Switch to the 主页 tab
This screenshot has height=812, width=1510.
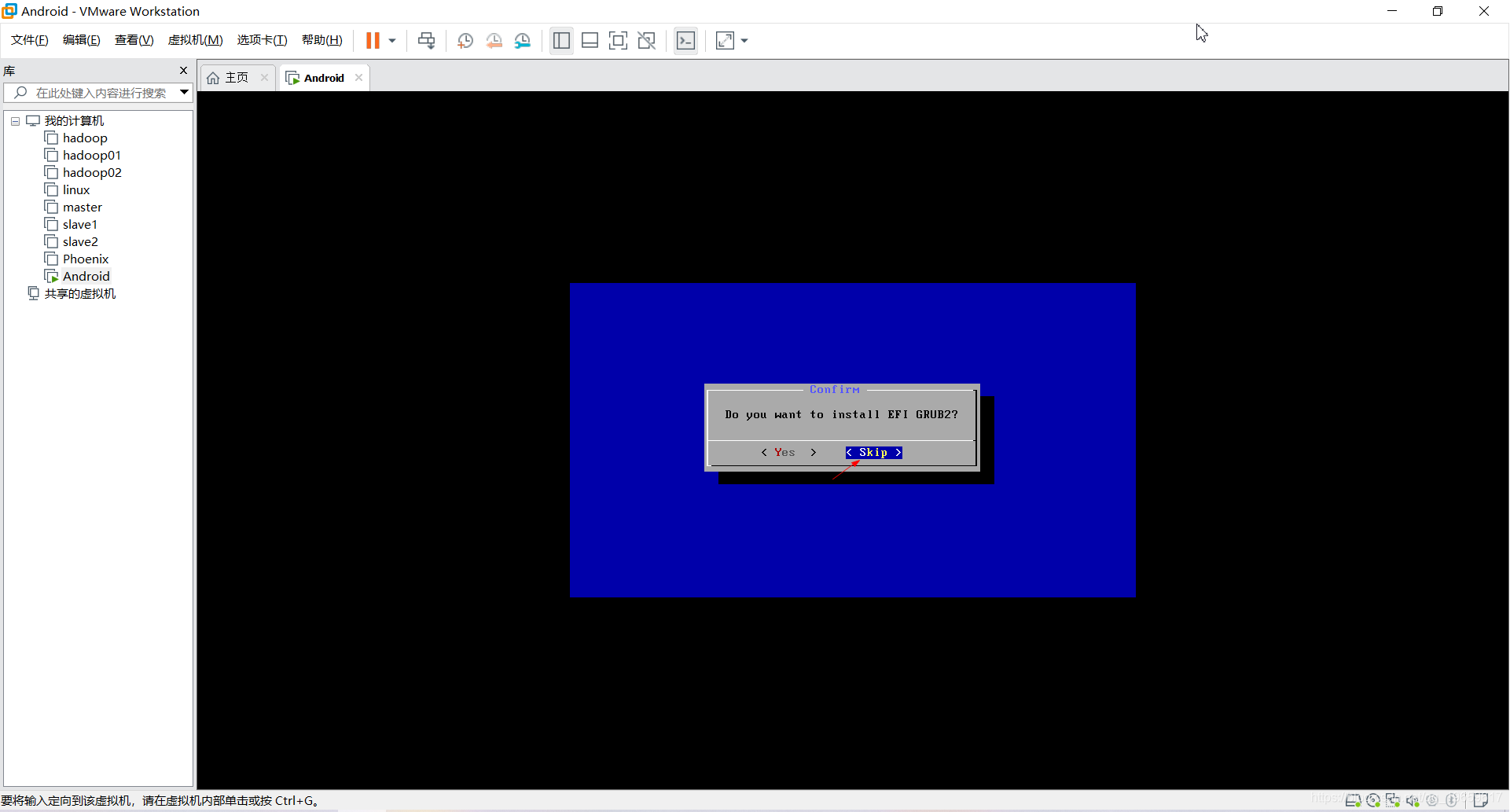(x=237, y=78)
